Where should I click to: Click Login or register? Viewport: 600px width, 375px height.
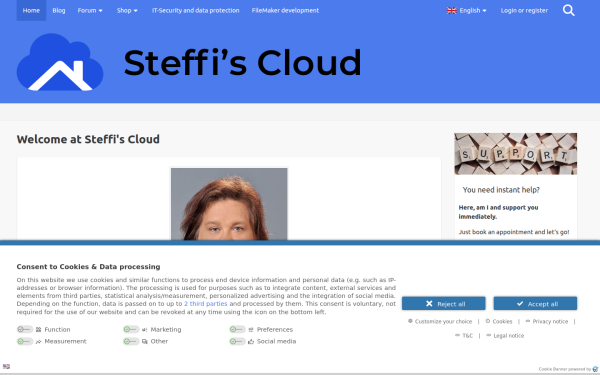coord(524,10)
